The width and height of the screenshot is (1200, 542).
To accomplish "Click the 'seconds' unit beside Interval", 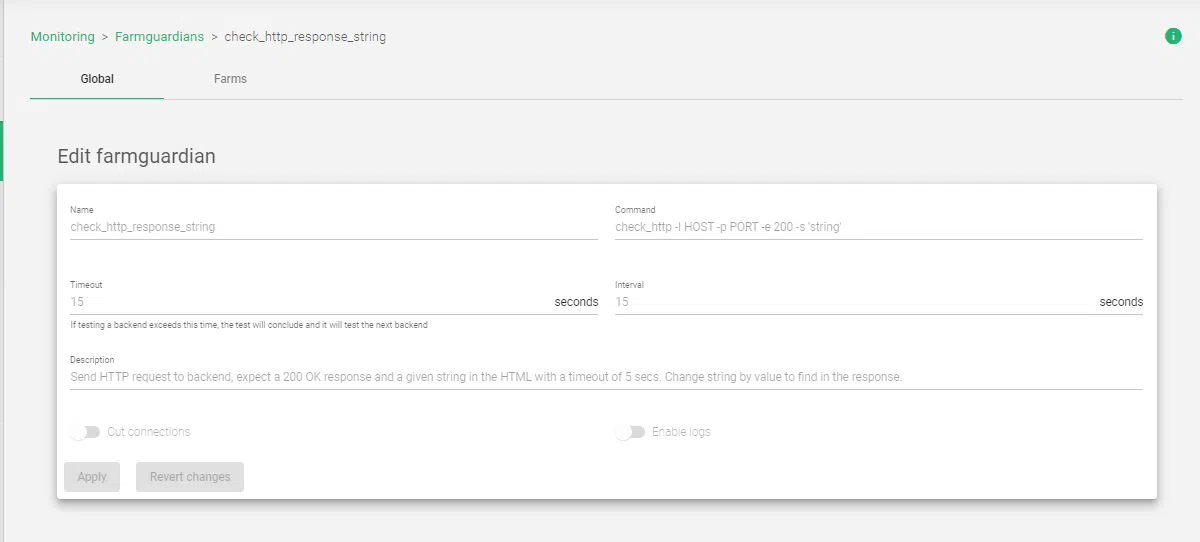I will click(1121, 302).
